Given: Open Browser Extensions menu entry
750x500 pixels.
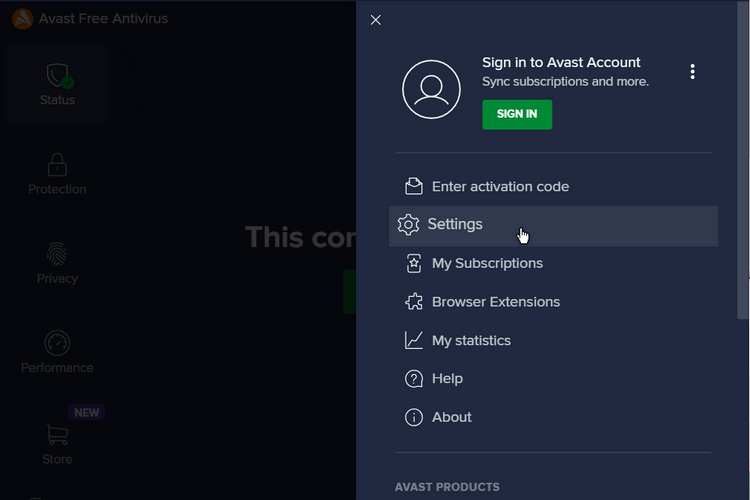Looking at the screenshot, I should [553, 302].
